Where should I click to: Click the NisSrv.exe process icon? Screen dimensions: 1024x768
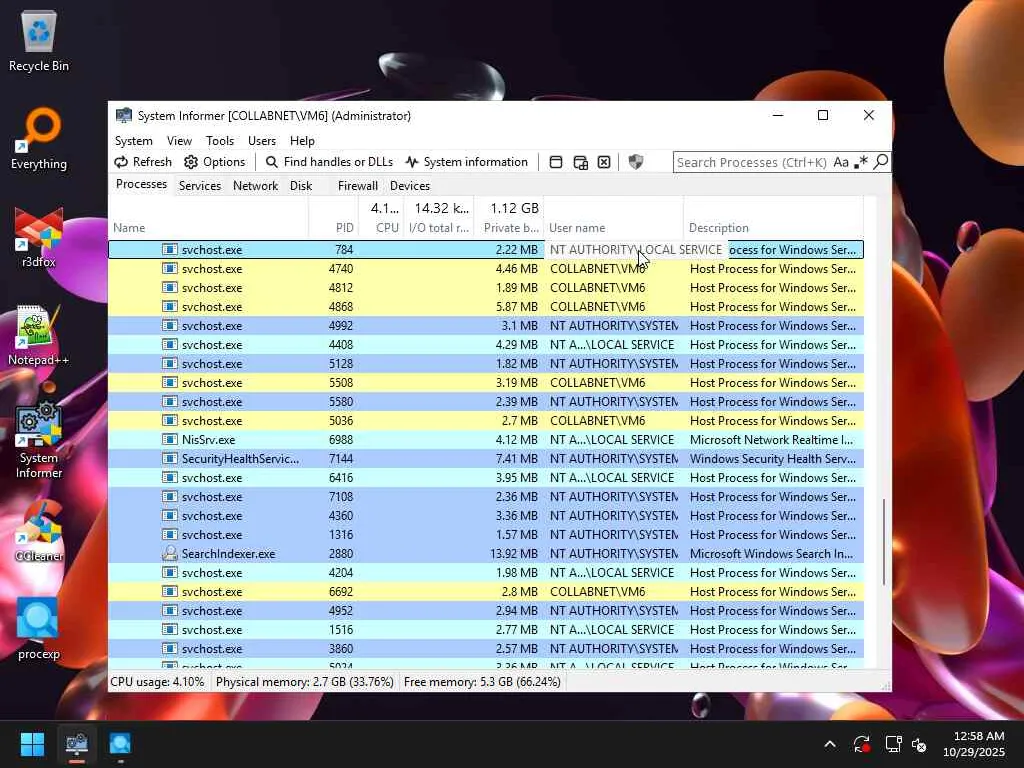170,440
